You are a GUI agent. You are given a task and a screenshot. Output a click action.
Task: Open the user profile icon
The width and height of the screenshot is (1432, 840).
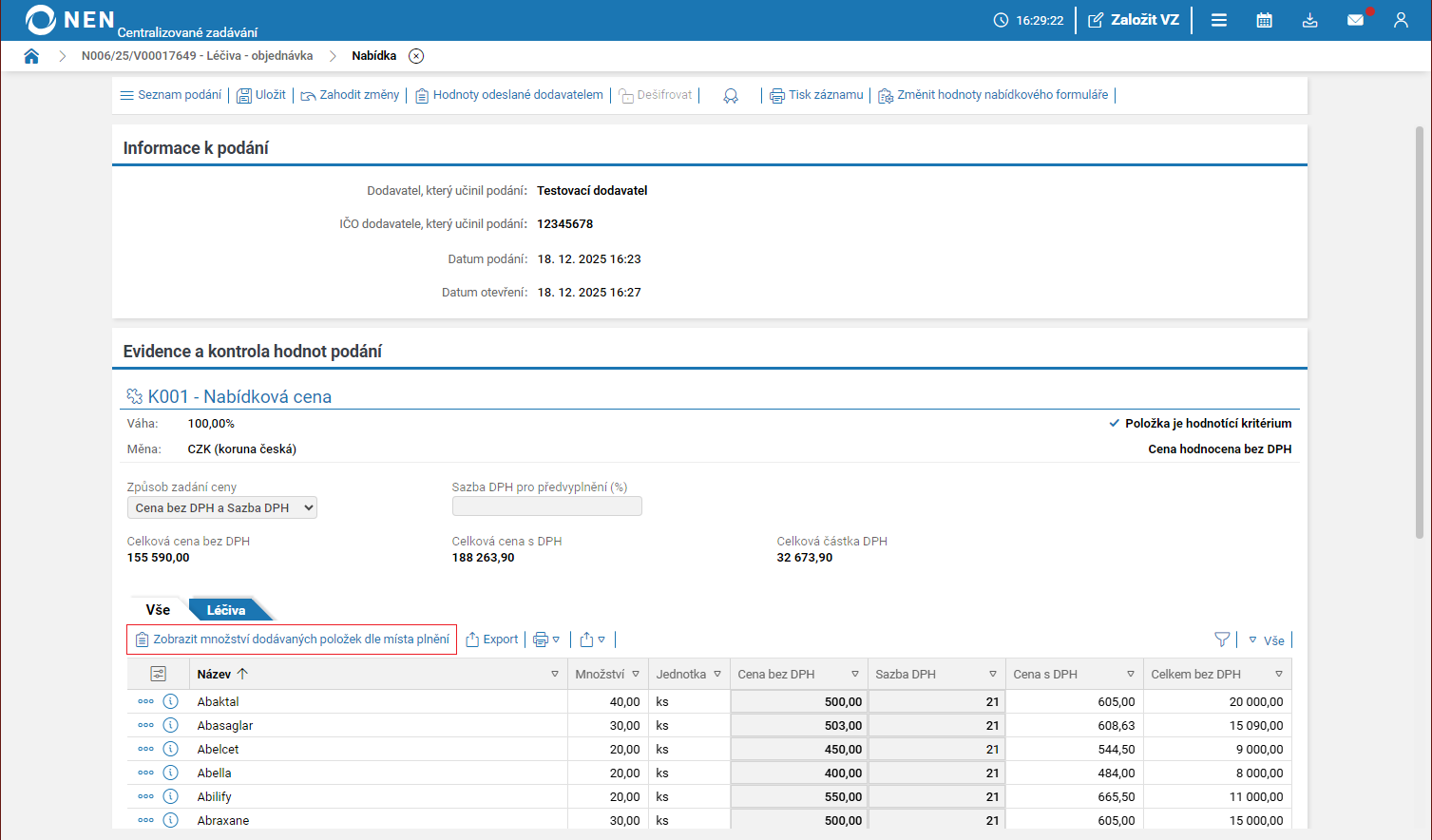pyautogui.click(x=1401, y=20)
